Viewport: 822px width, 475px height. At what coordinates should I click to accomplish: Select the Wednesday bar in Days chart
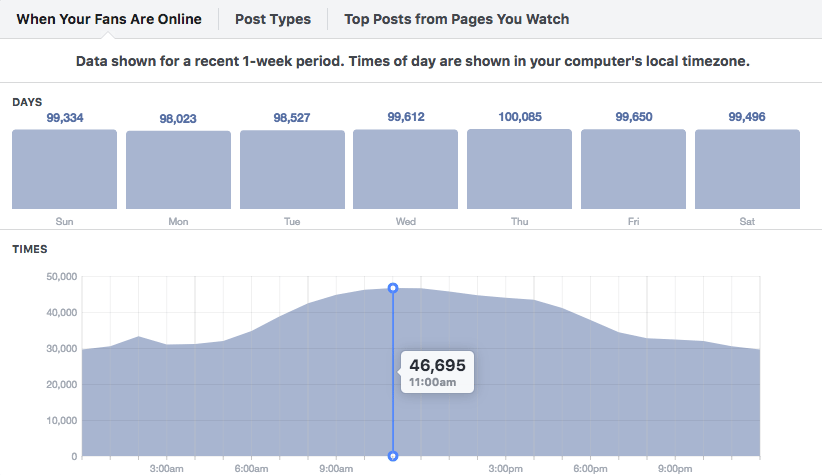[405, 169]
